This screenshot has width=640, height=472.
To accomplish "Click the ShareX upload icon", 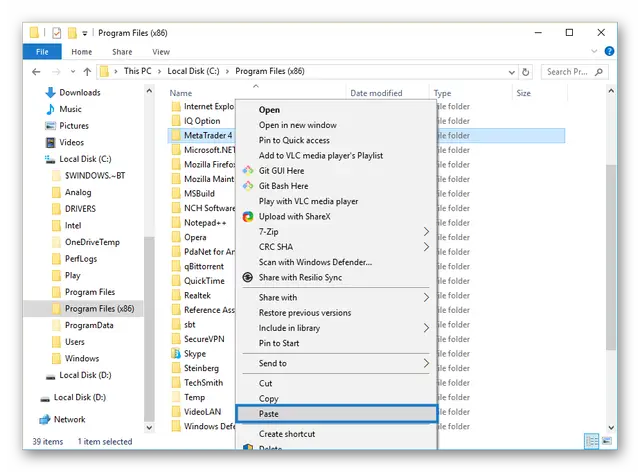I will click(x=248, y=216).
